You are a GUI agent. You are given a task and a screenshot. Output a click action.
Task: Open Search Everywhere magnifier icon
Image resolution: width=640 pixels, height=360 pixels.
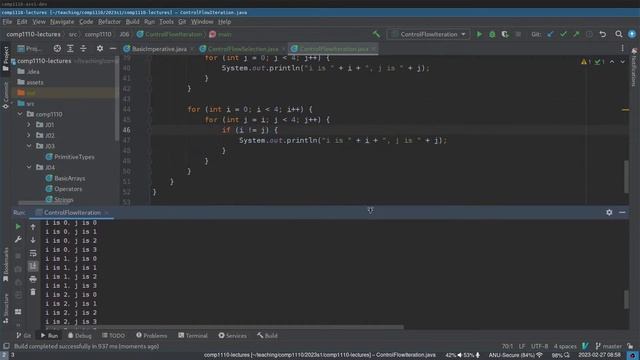point(619,34)
